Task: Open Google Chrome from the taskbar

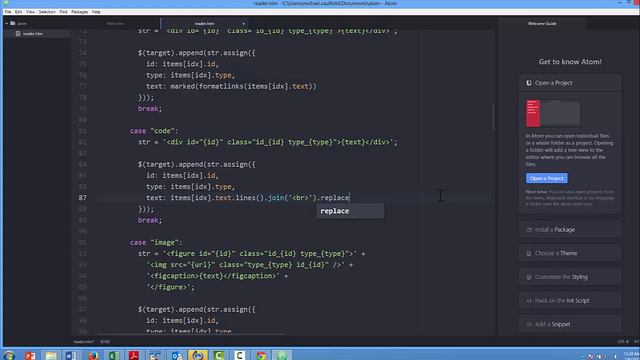Action: (260, 355)
